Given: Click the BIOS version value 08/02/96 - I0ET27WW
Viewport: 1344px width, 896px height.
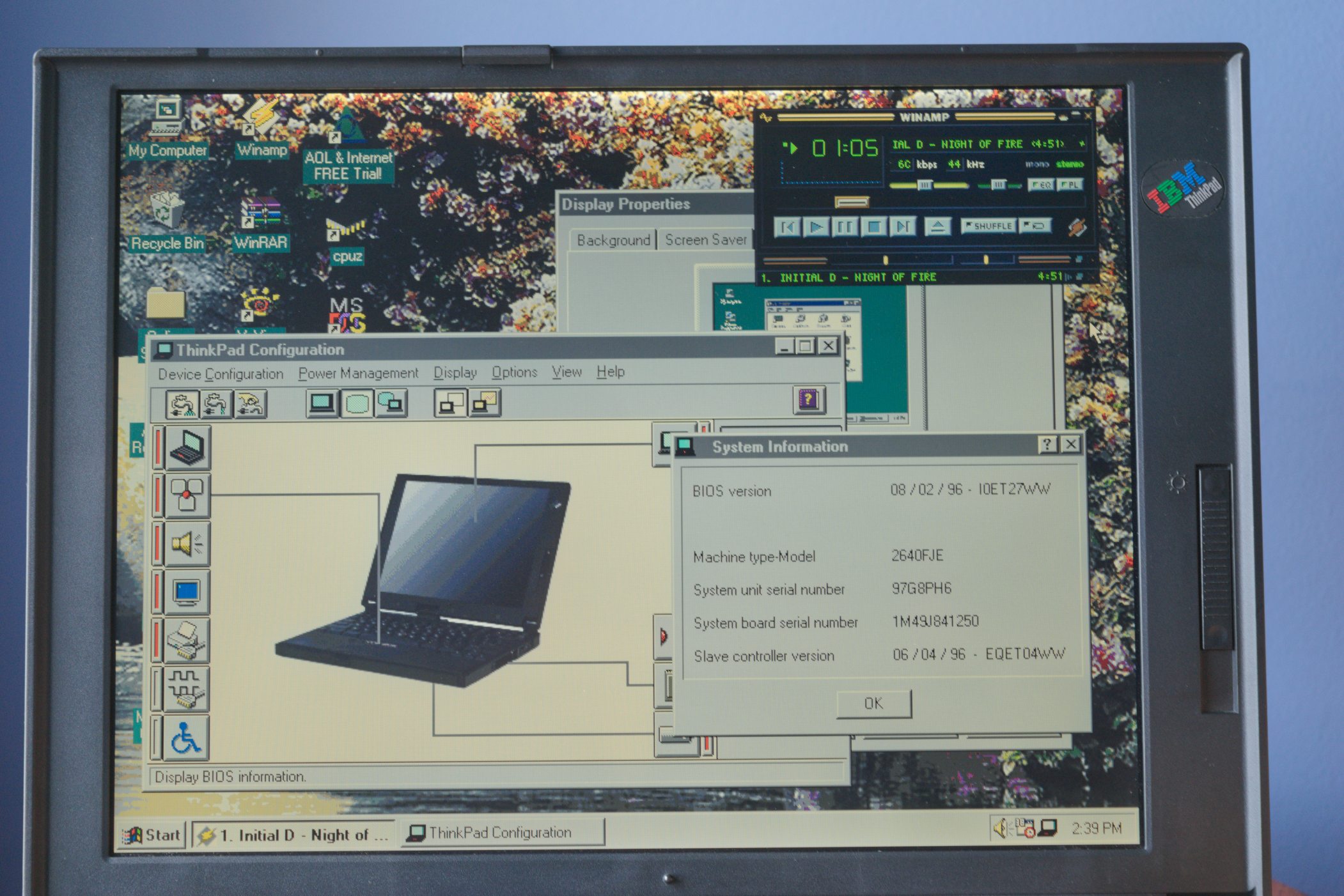Looking at the screenshot, I should click(970, 490).
